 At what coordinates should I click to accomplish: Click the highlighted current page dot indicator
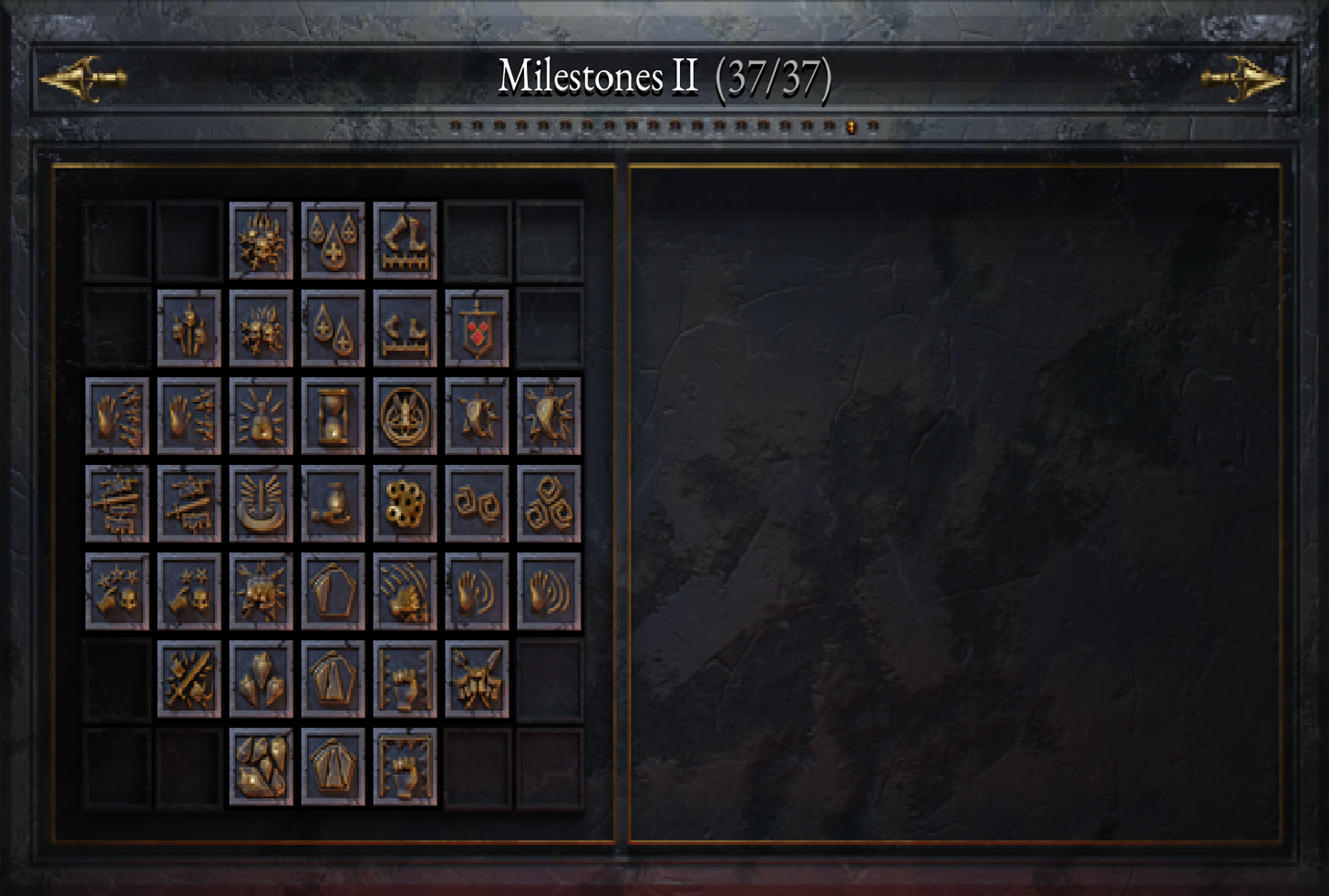click(x=851, y=127)
